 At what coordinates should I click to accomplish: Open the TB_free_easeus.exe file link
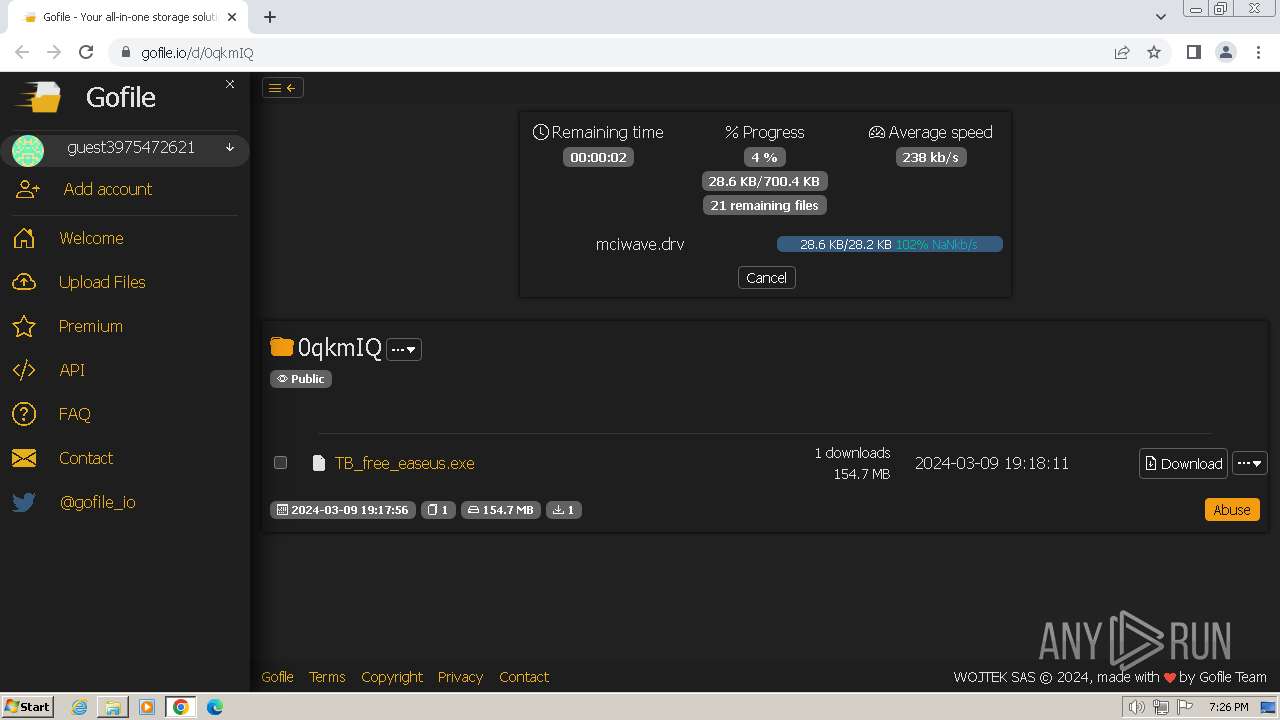[404, 463]
